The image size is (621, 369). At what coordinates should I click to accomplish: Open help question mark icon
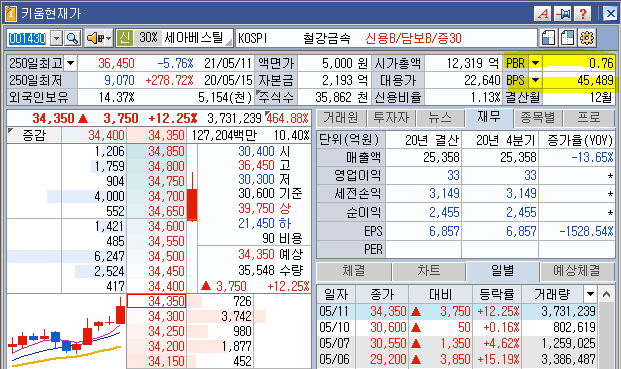[x=582, y=14]
